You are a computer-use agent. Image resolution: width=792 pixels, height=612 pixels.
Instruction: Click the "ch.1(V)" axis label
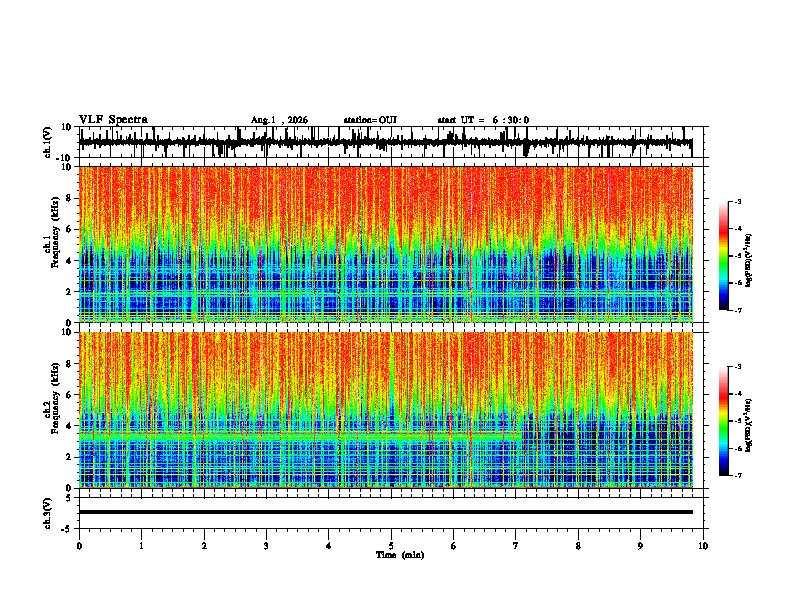pos(48,142)
